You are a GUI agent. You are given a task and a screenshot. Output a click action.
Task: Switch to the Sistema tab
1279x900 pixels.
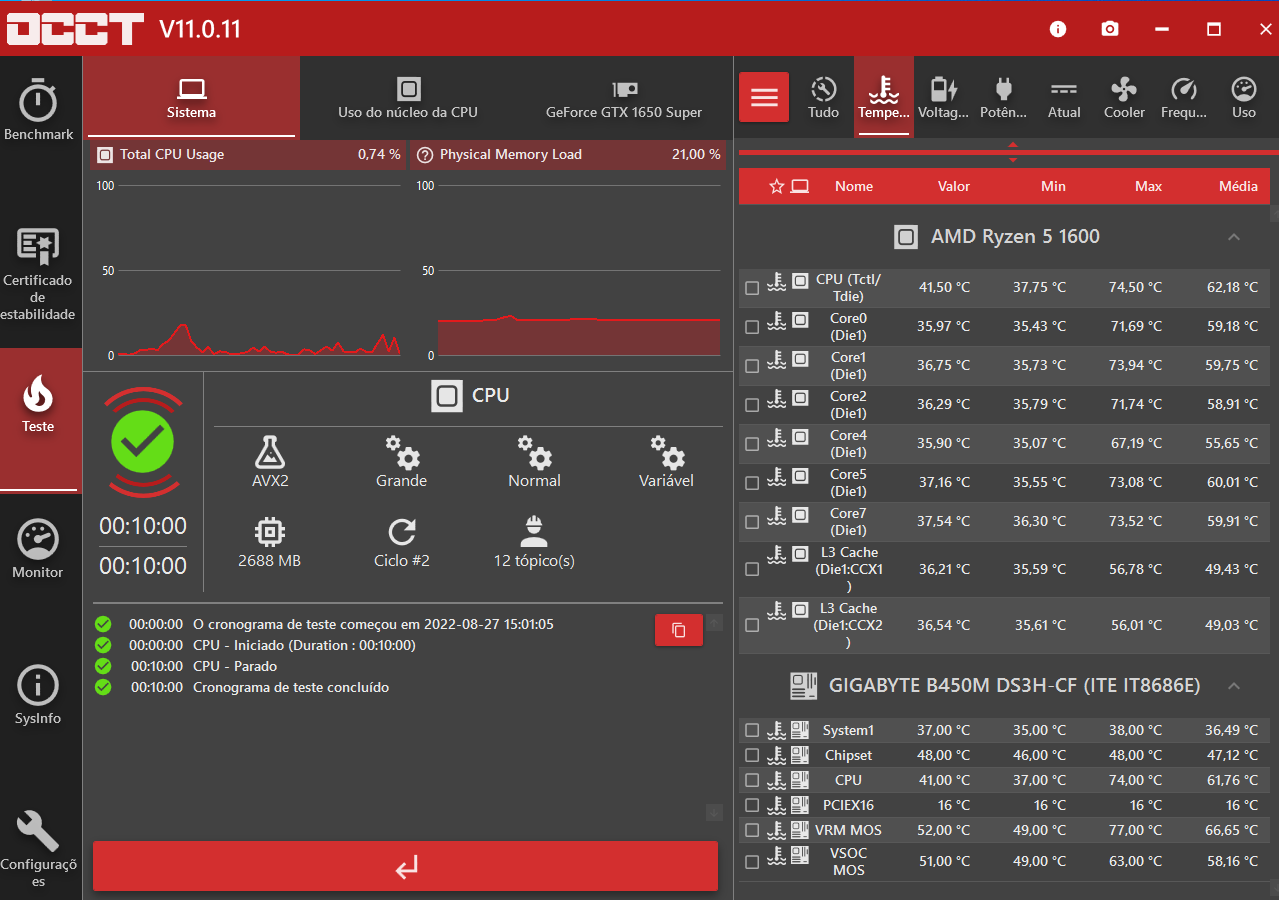coord(191,97)
